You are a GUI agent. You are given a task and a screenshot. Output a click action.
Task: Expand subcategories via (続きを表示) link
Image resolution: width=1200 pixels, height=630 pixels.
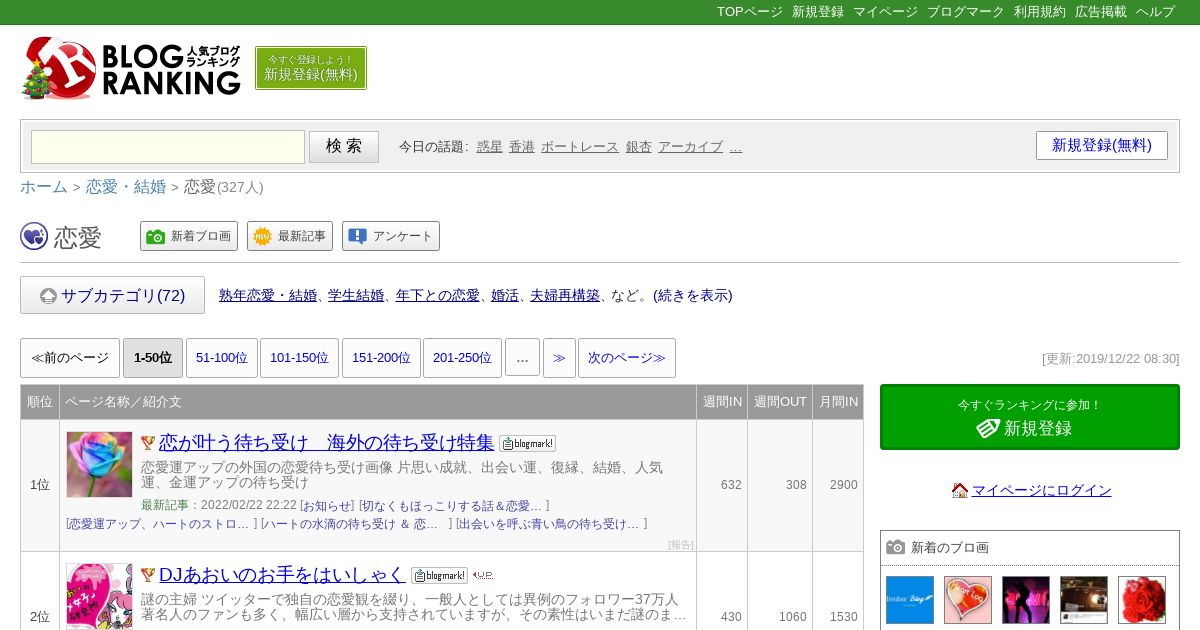coord(693,295)
